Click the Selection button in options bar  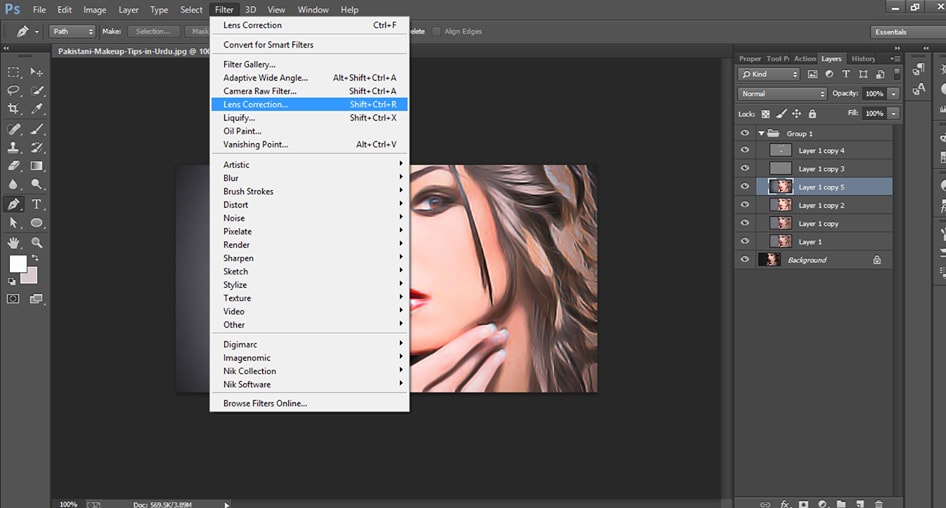coord(152,31)
